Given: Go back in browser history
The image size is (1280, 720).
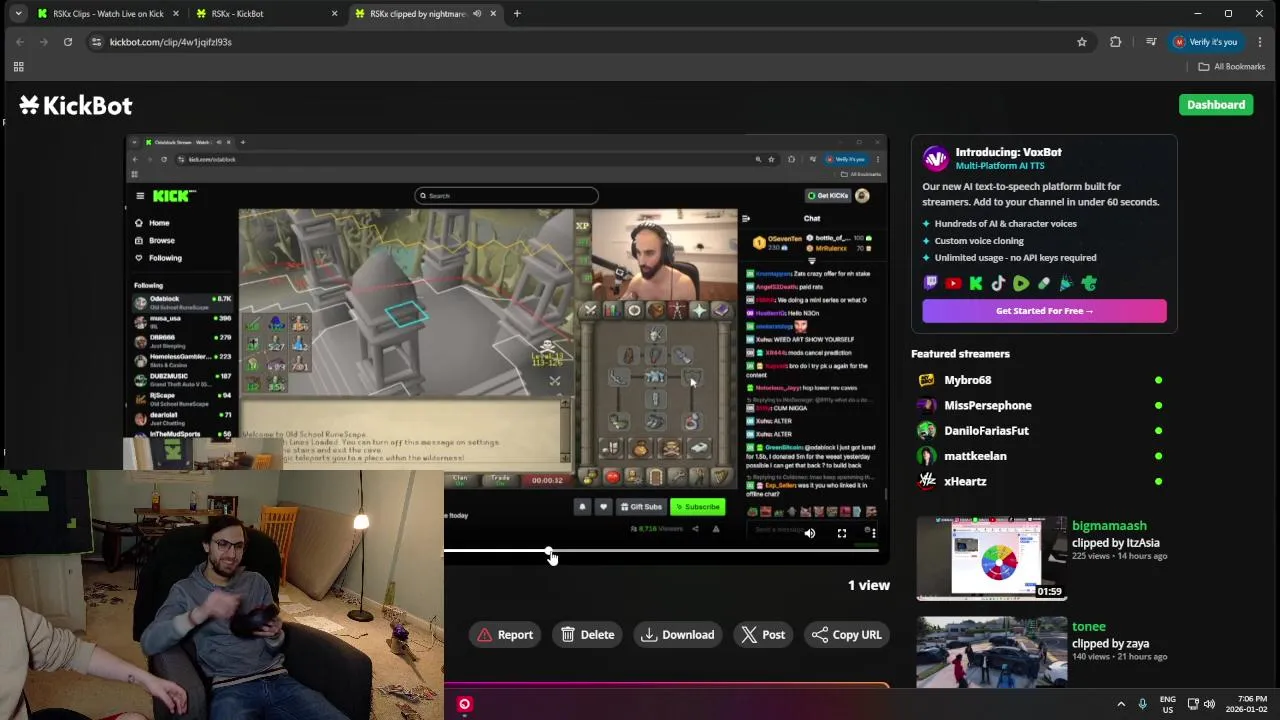Looking at the screenshot, I should pyautogui.click(x=20, y=42).
